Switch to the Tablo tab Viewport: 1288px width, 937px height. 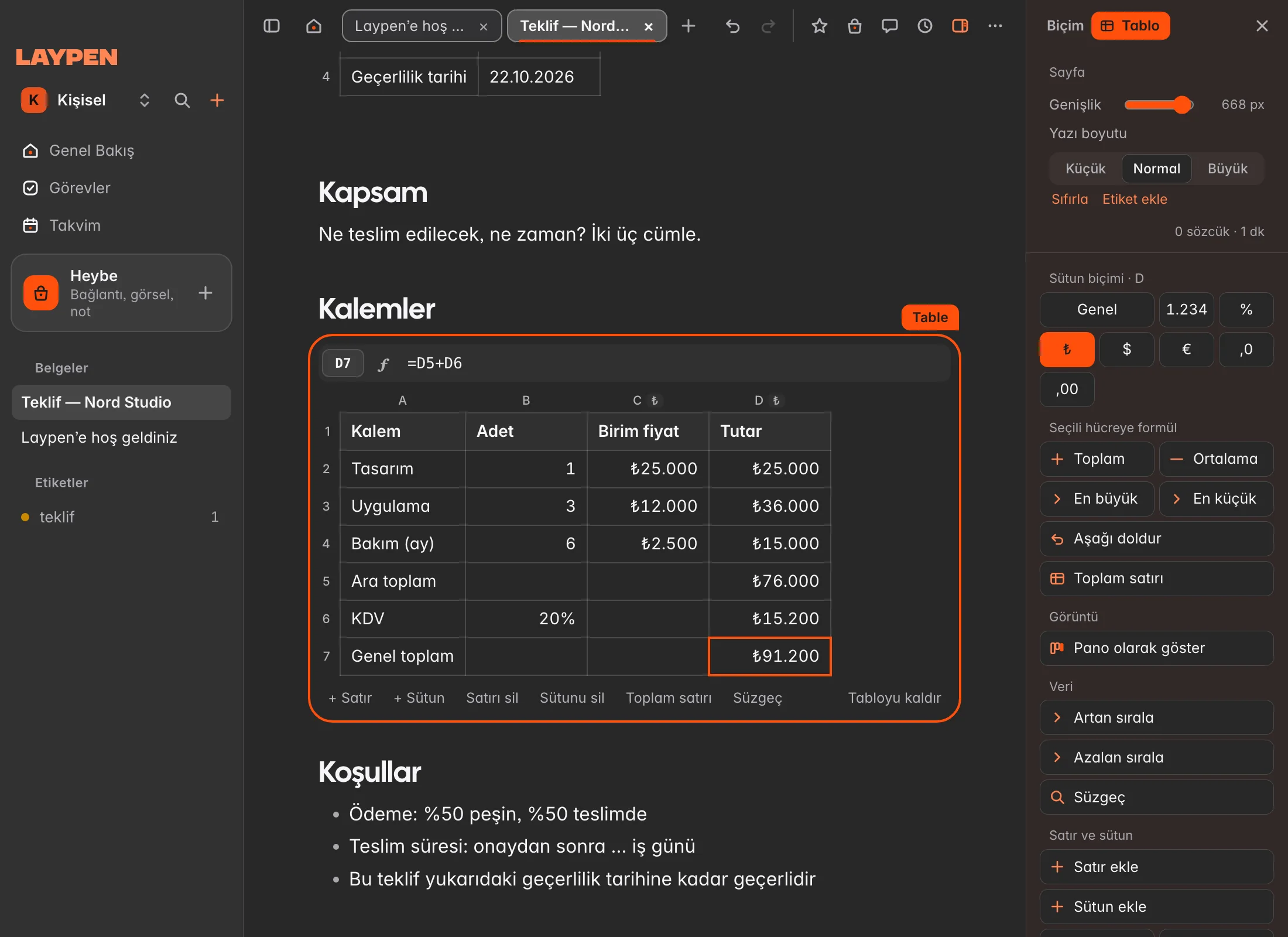tap(1131, 26)
